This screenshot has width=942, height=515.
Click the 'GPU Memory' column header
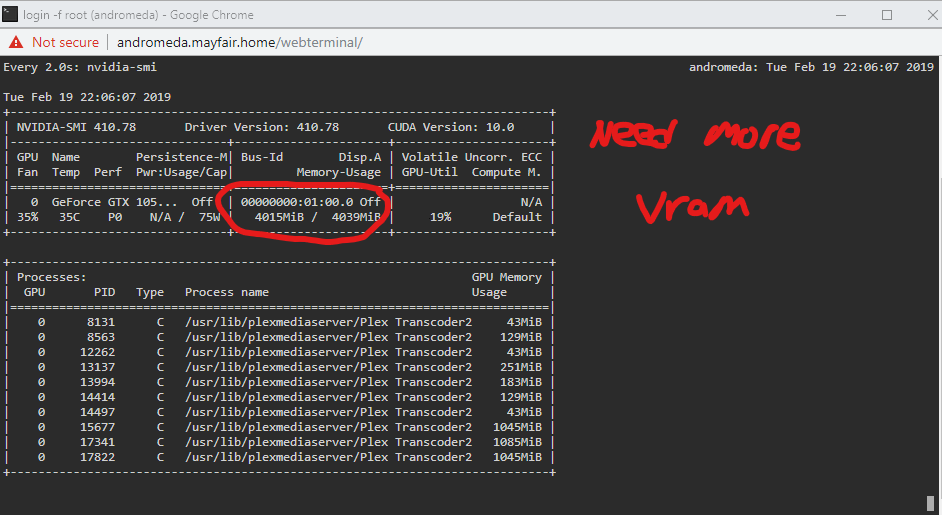(506, 277)
